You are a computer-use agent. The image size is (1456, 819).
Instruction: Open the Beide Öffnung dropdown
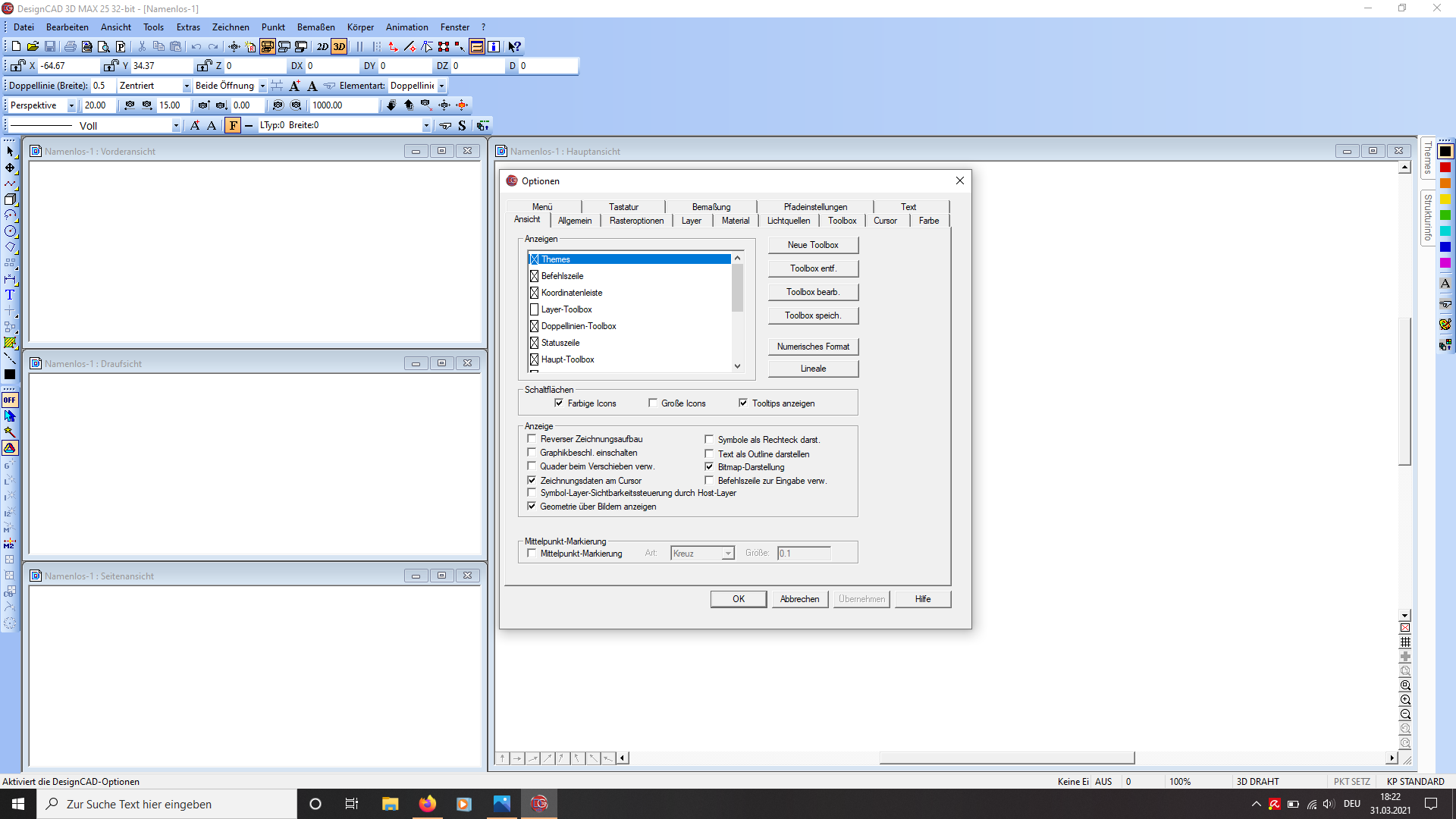point(262,86)
